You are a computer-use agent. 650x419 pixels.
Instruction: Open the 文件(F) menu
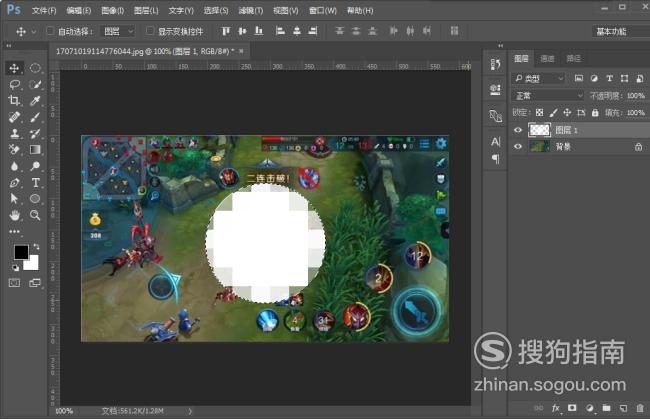click(x=44, y=10)
